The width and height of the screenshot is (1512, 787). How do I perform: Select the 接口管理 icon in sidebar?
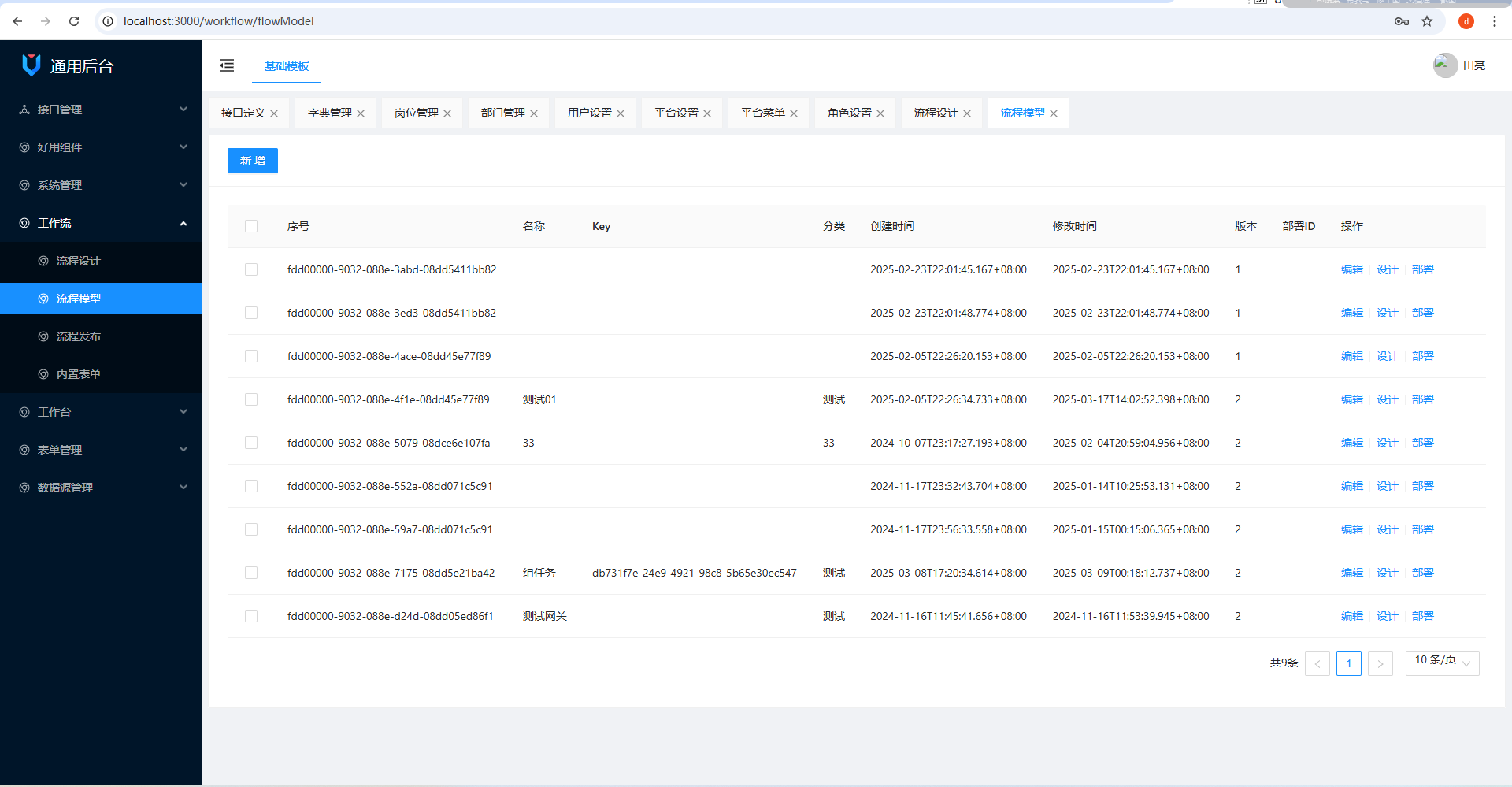tap(22, 110)
